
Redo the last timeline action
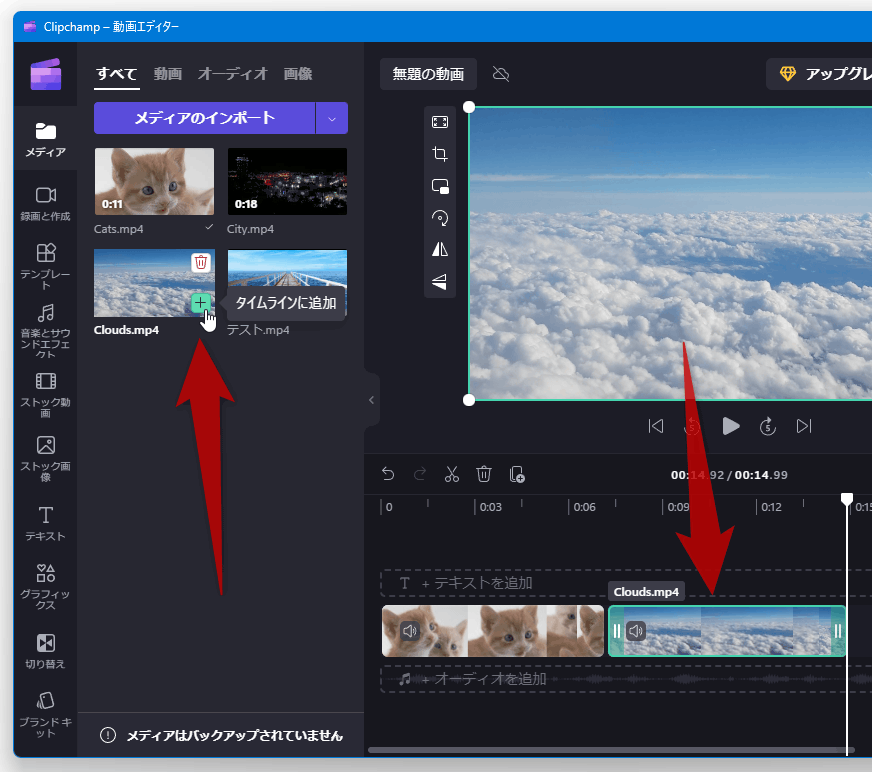point(420,474)
